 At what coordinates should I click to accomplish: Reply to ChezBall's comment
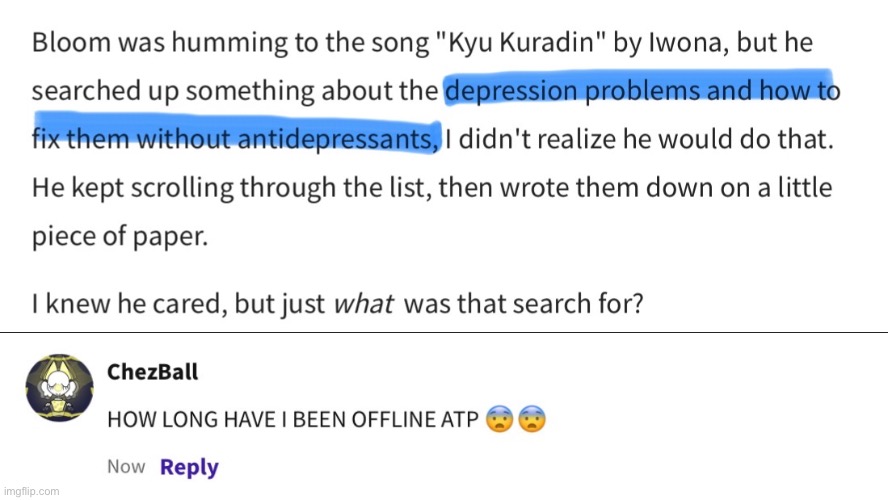(189, 466)
